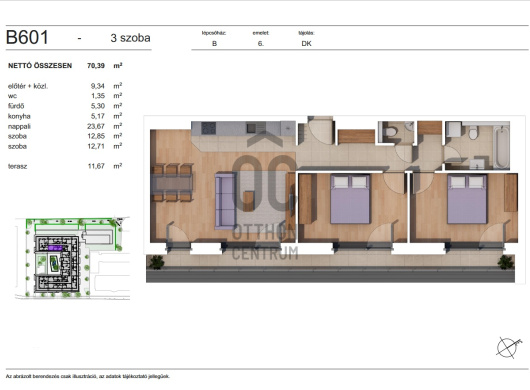Select the value 12,71
Screen dimensions: 530x390
point(96,146)
